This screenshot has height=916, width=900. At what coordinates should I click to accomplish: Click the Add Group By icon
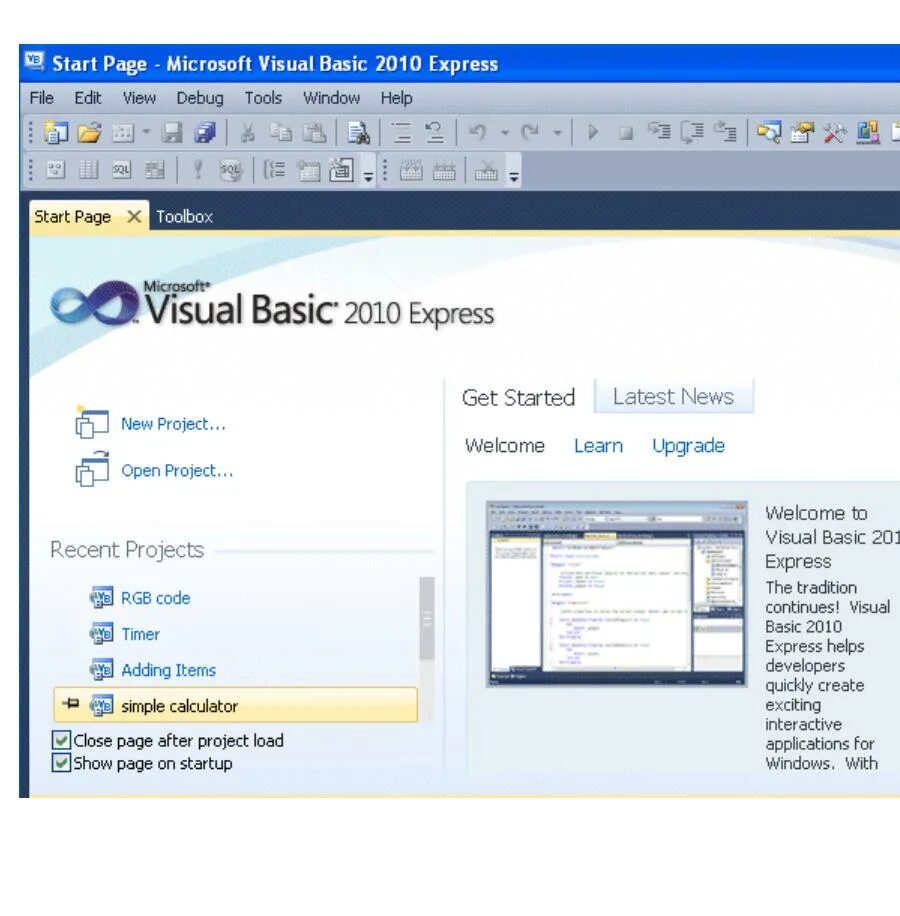(x=274, y=171)
